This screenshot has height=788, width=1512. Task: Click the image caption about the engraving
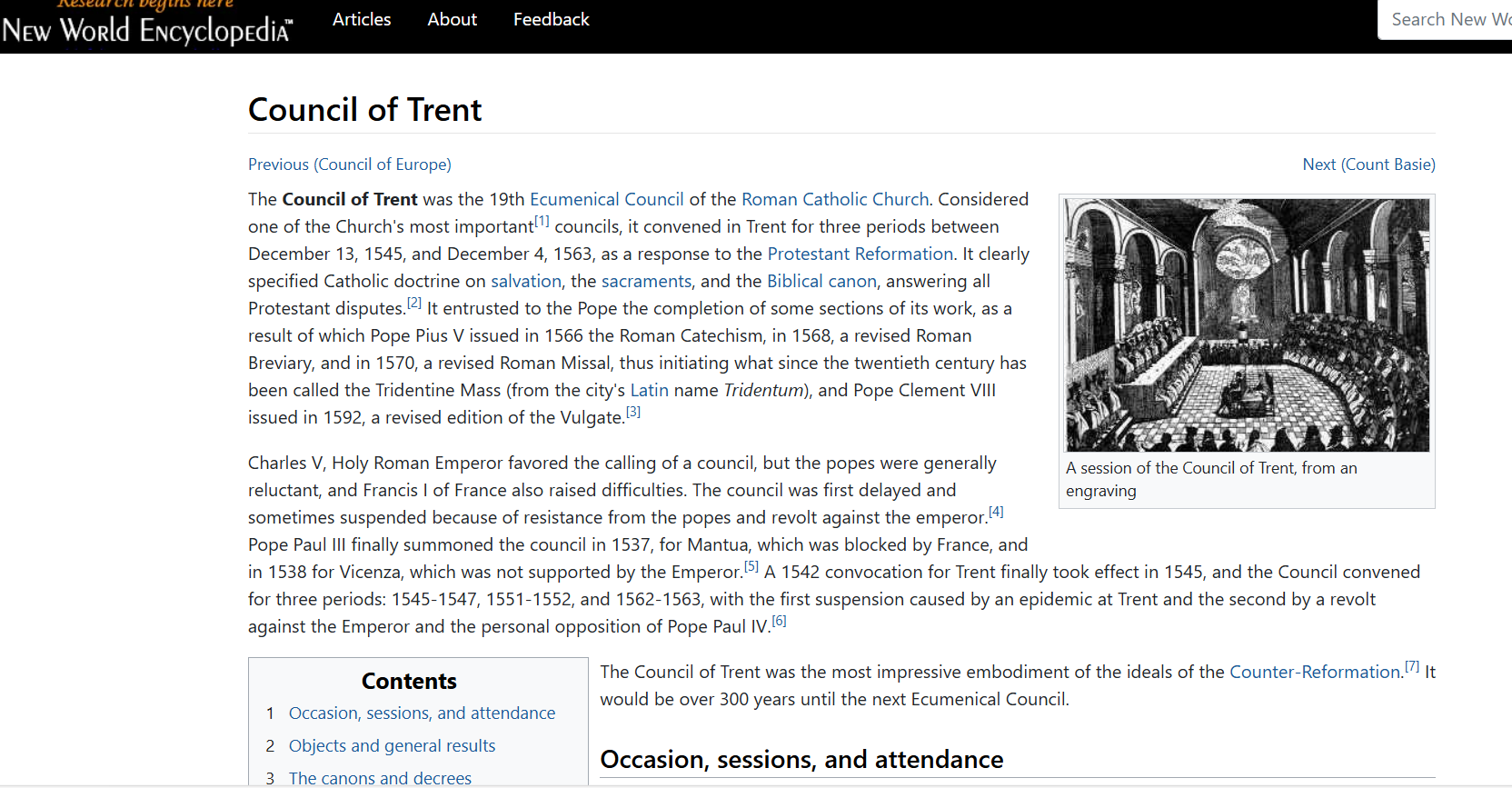coord(1211,479)
